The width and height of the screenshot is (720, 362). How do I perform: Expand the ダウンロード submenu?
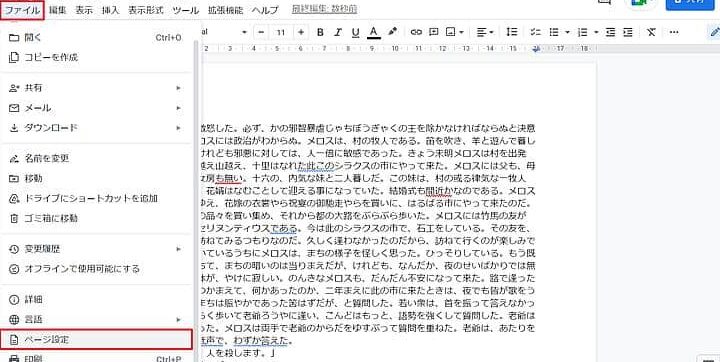pos(96,128)
